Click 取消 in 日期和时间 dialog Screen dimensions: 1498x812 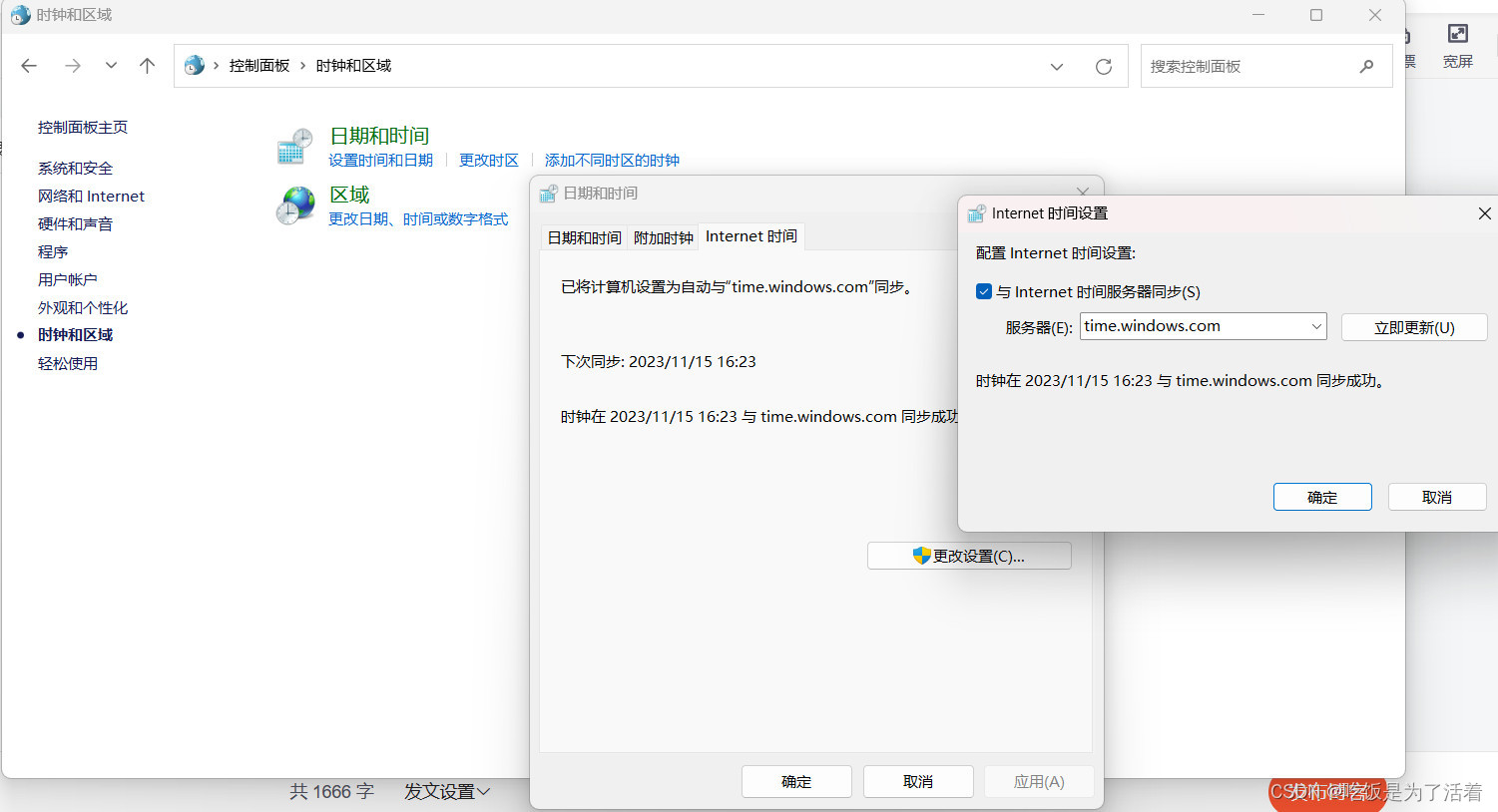tap(918, 782)
